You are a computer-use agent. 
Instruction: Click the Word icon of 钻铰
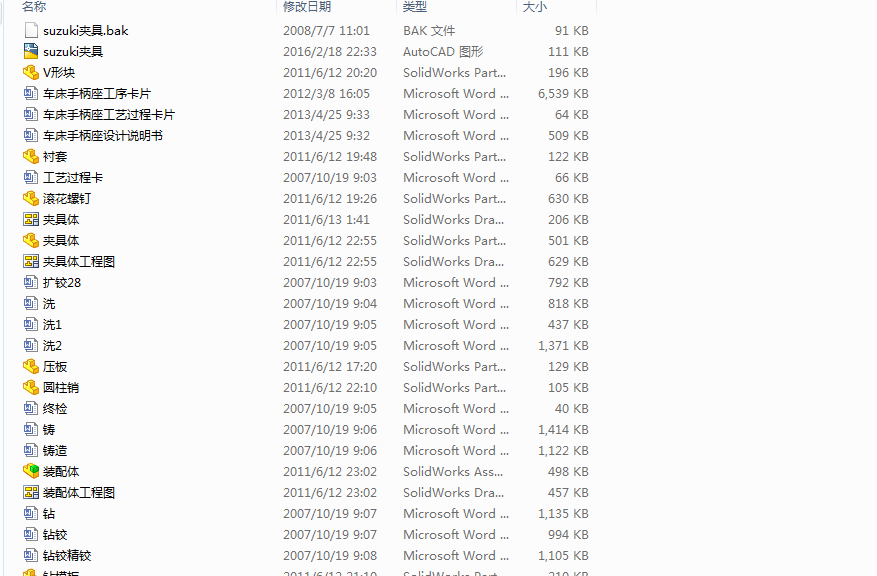click(31, 534)
